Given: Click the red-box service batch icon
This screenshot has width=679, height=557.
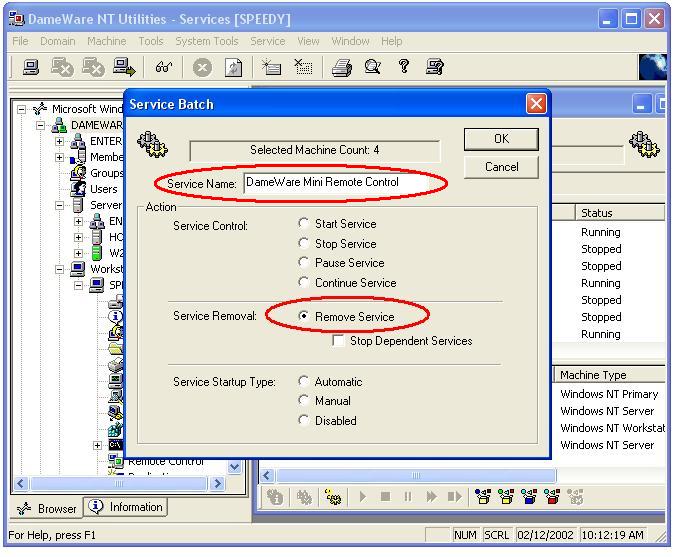Looking at the screenshot, I should (x=552, y=497).
